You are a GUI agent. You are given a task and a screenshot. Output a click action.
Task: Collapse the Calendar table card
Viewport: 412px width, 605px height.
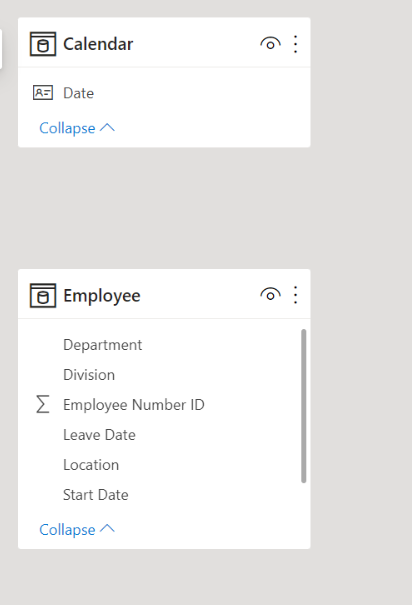tap(77, 128)
